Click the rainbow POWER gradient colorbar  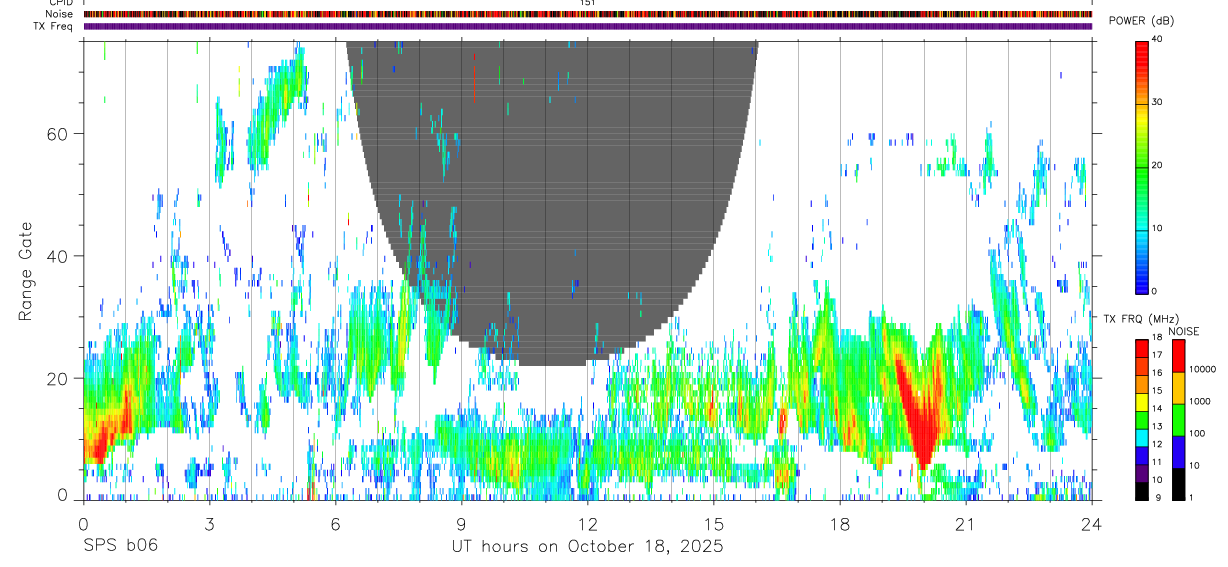(1141, 166)
